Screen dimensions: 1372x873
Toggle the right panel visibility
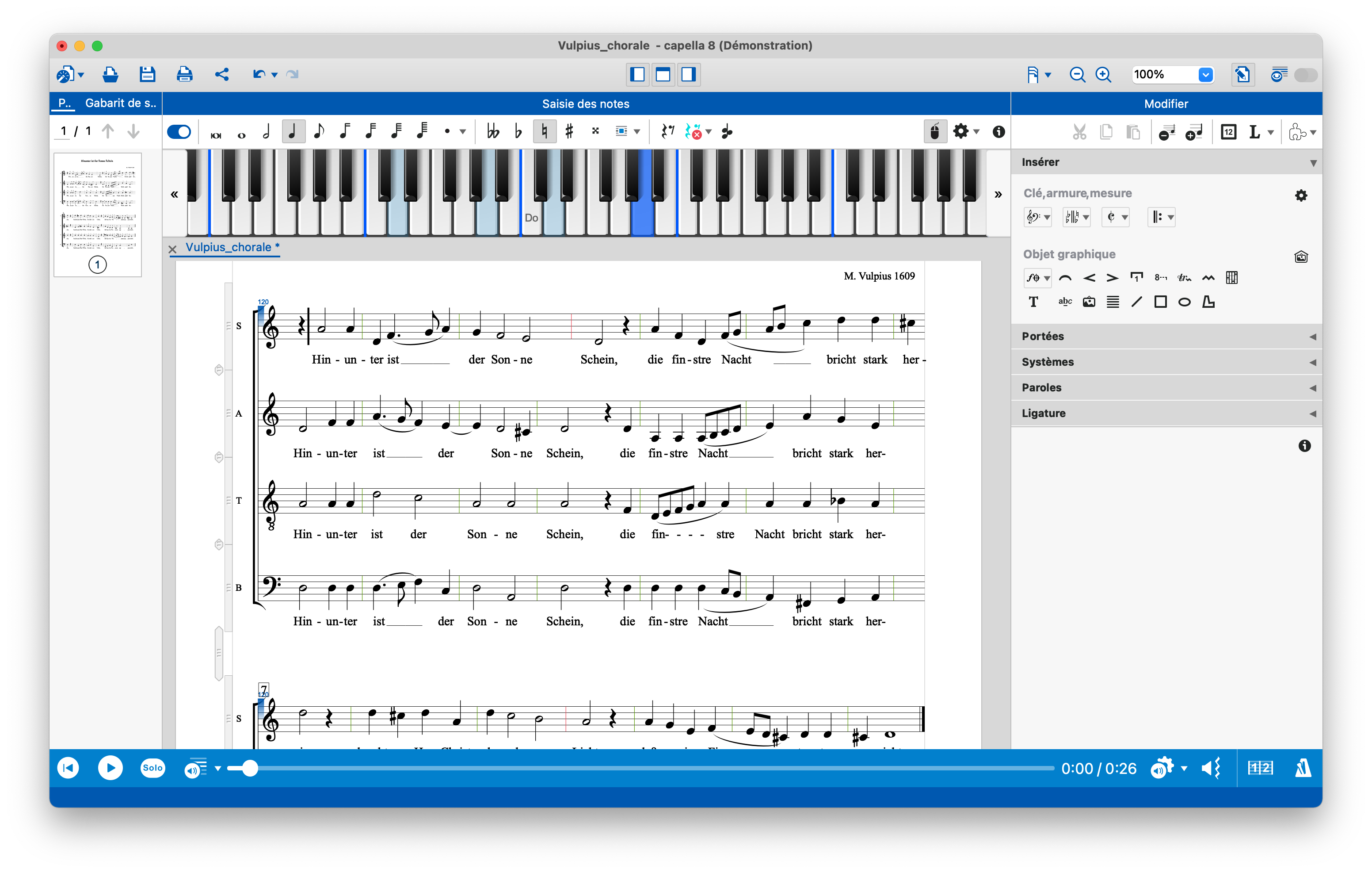[x=689, y=75]
